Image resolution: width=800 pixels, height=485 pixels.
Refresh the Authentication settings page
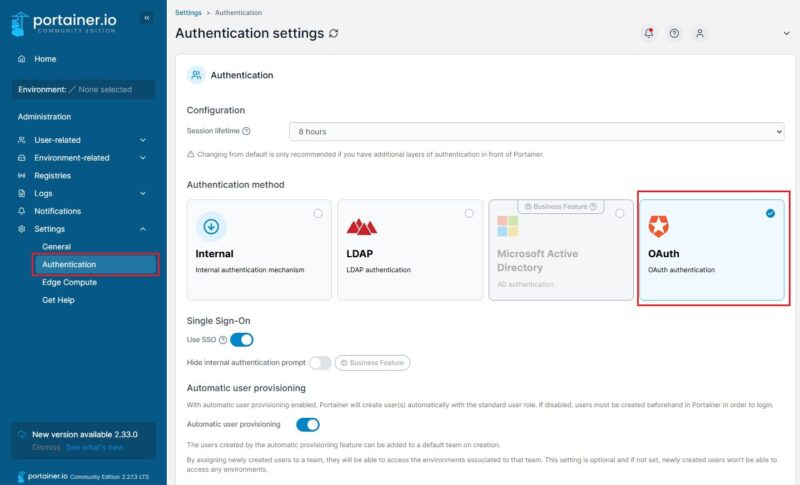coord(334,34)
